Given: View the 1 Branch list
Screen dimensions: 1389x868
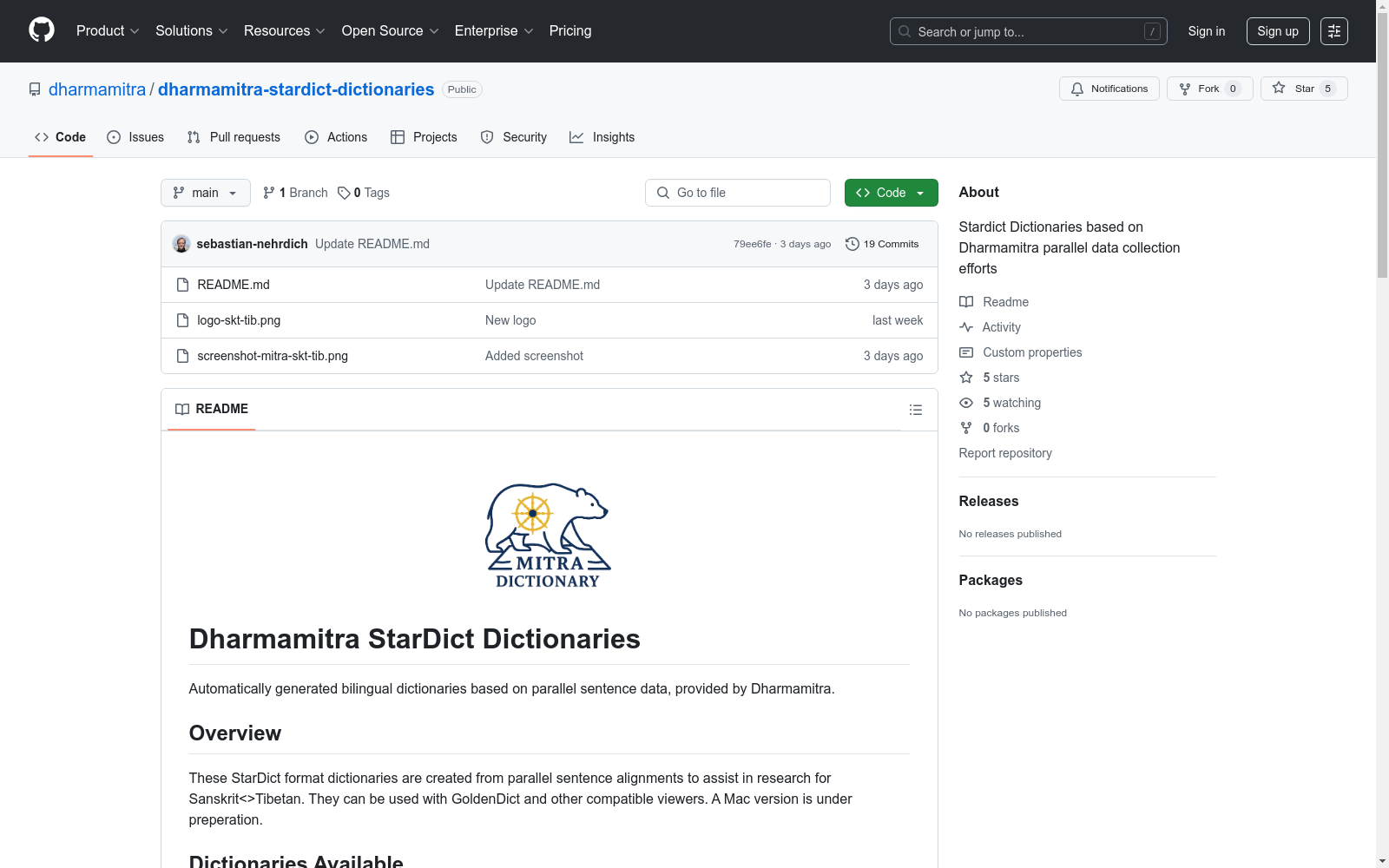Looking at the screenshot, I should (295, 193).
